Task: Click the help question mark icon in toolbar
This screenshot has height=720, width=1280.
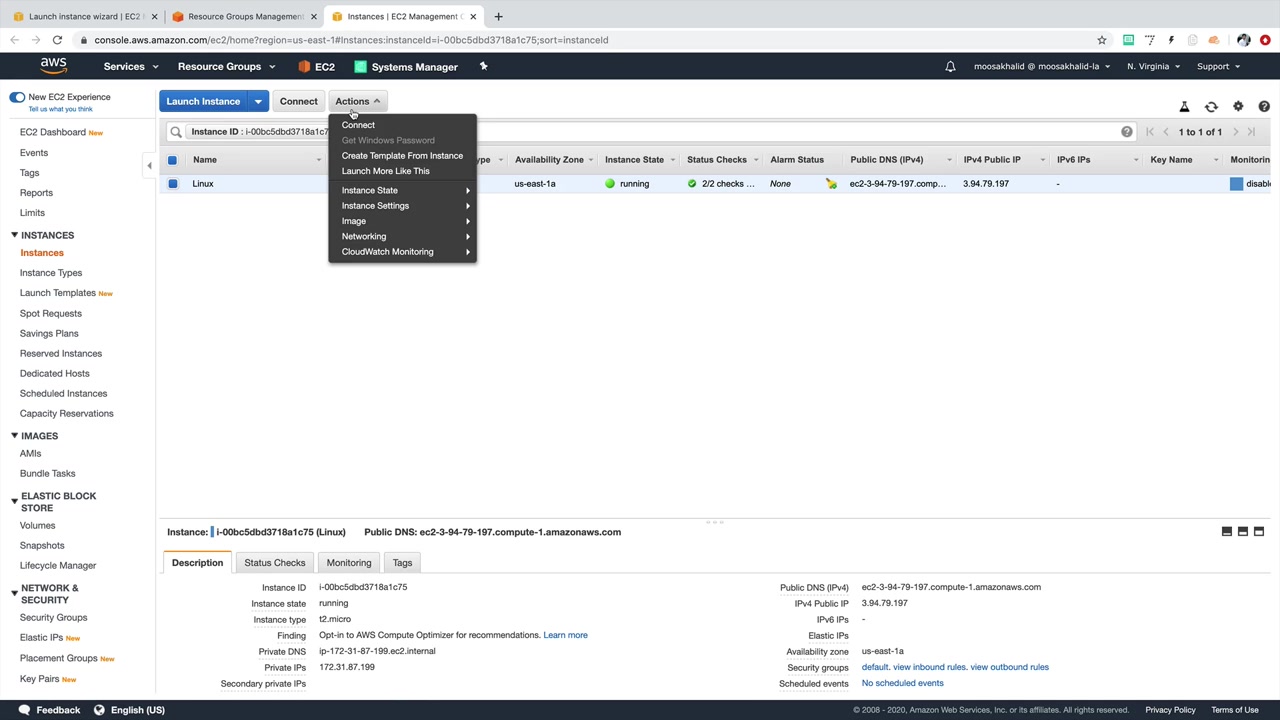Action: (1264, 106)
